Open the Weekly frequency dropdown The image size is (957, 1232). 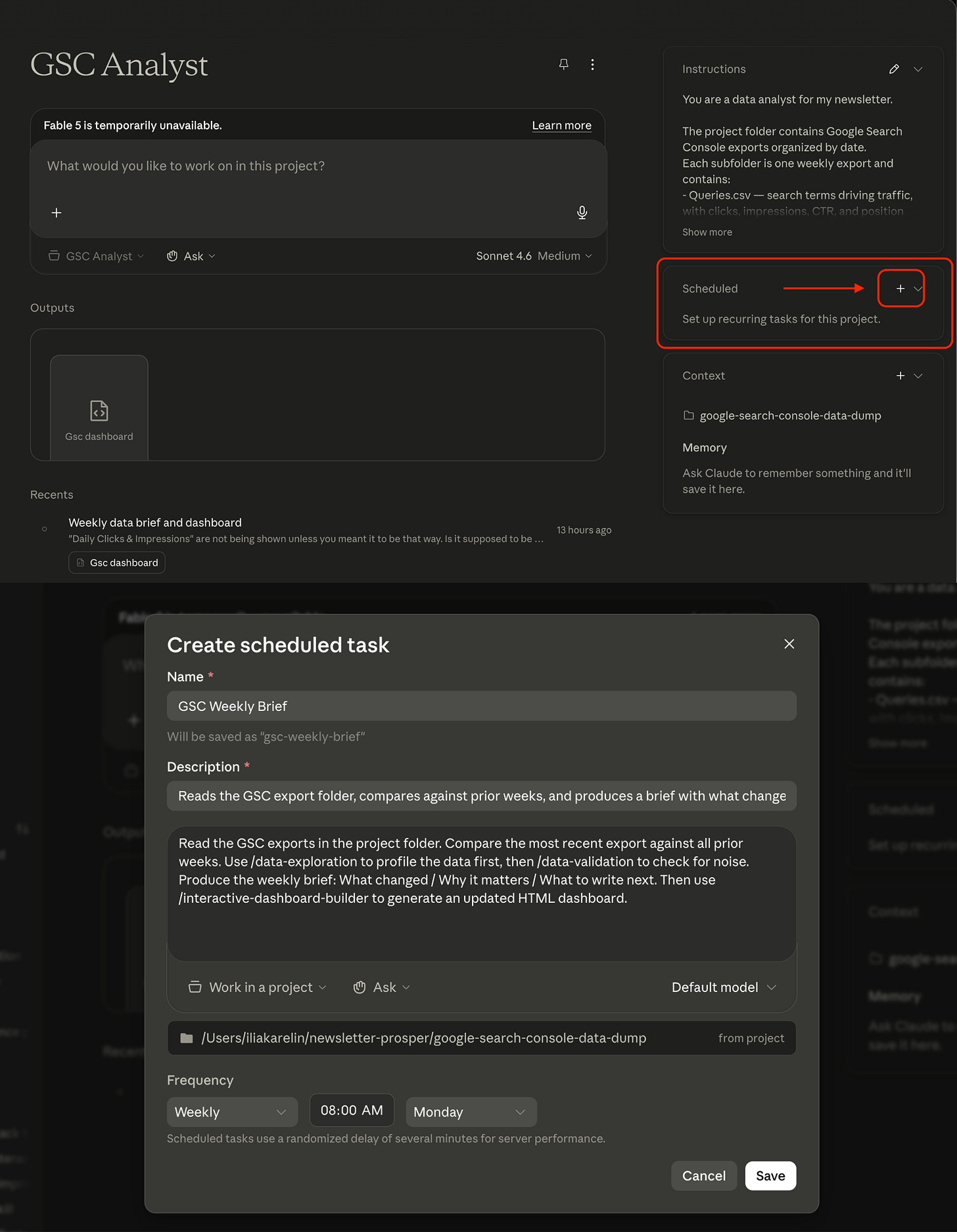232,1112
